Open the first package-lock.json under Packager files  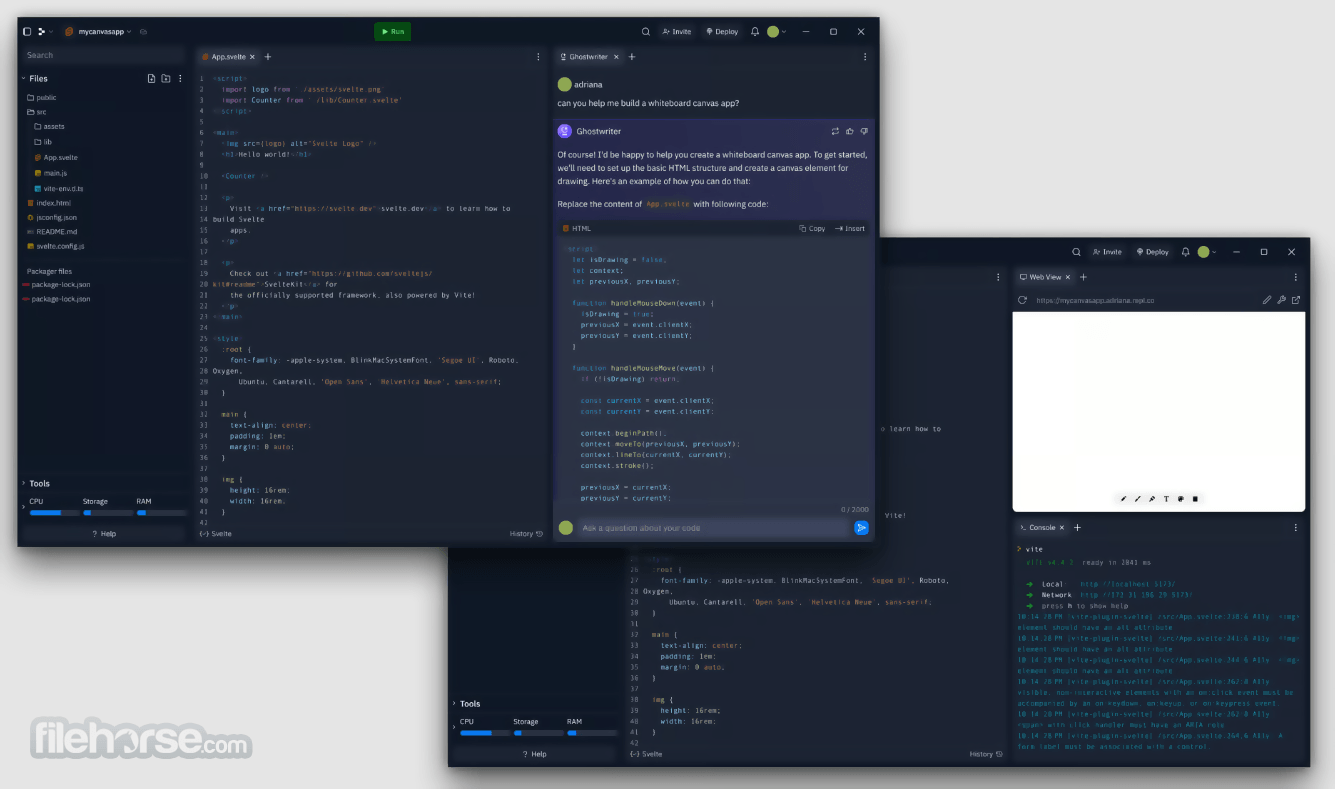57,285
